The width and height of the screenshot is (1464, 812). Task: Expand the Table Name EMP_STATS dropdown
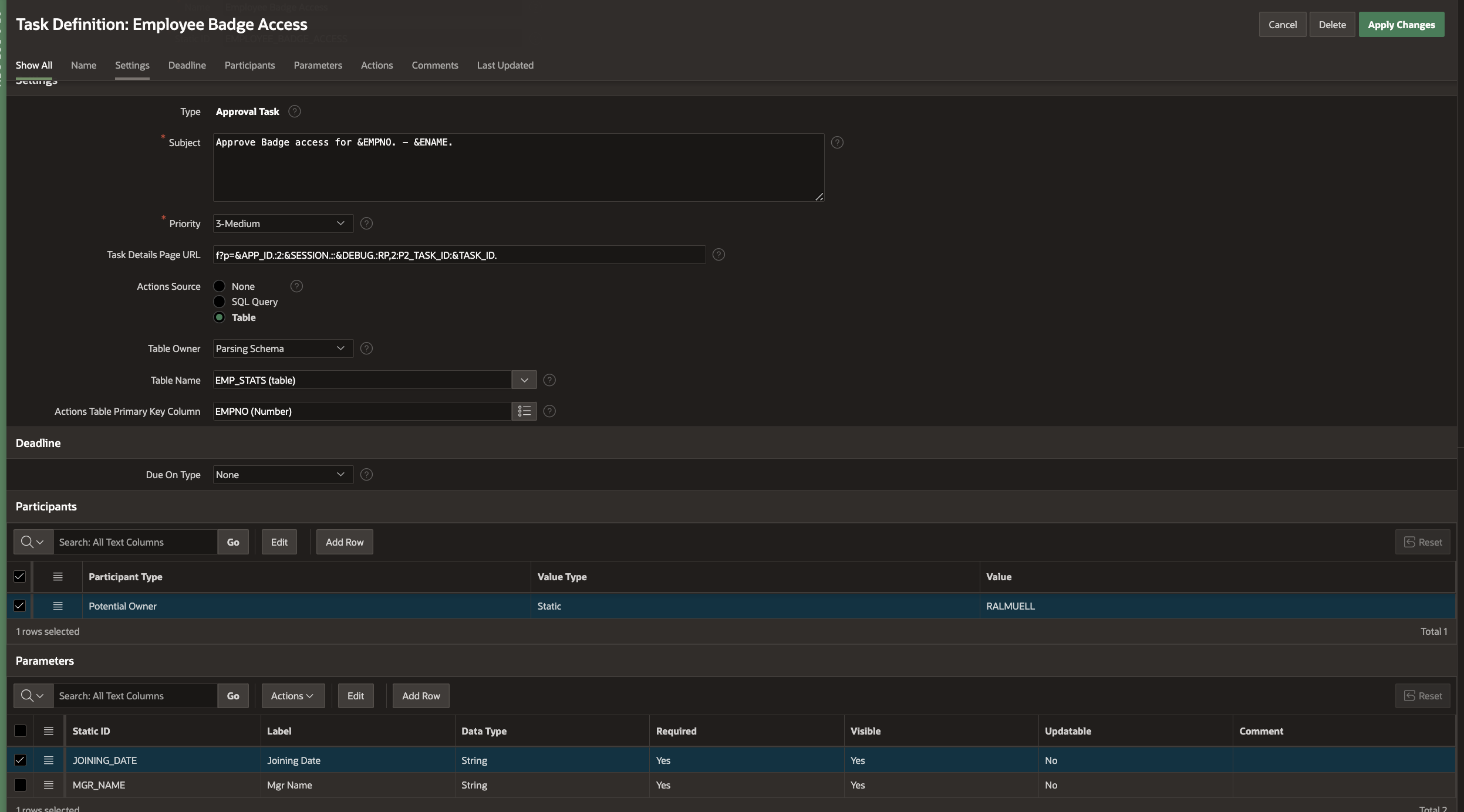[524, 380]
